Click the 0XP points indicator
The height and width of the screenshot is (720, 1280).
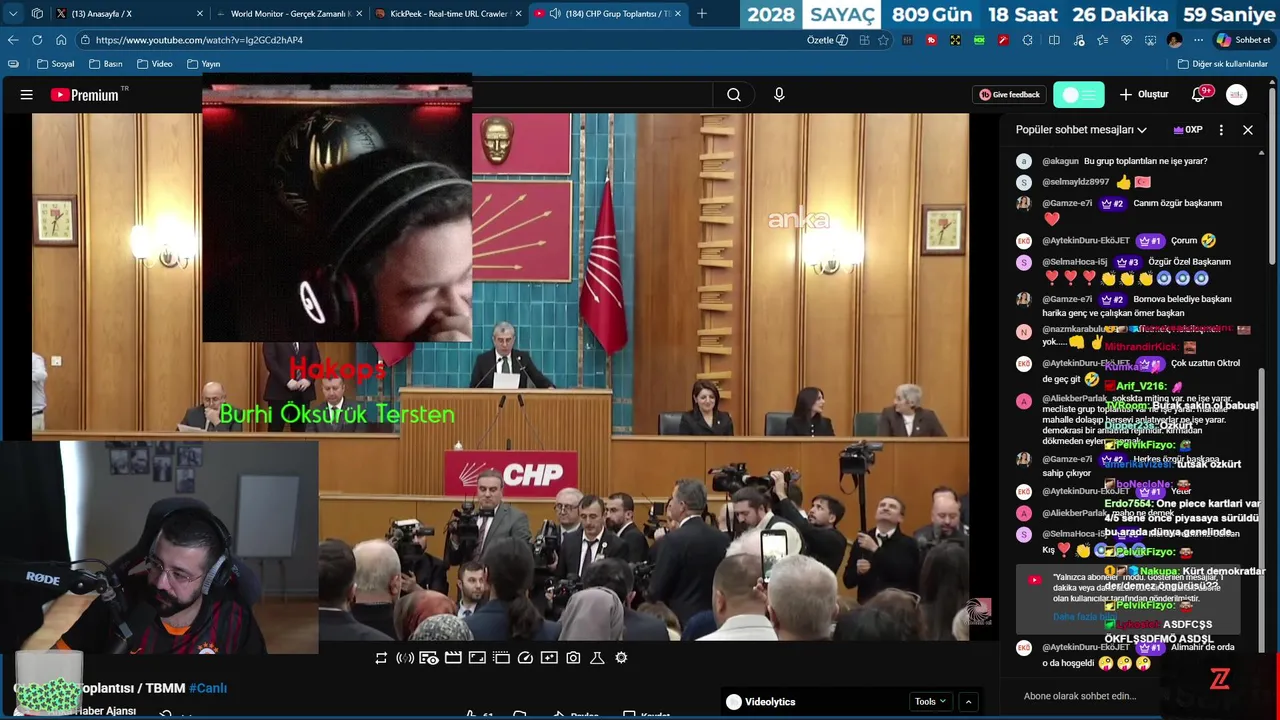tap(1188, 130)
